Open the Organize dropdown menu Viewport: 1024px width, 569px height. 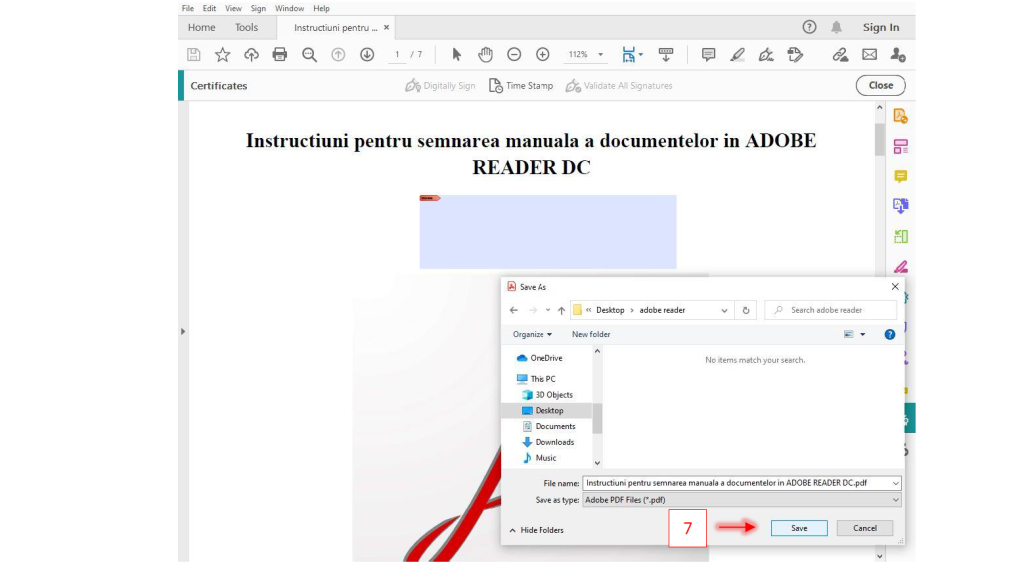(x=532, y=334)
